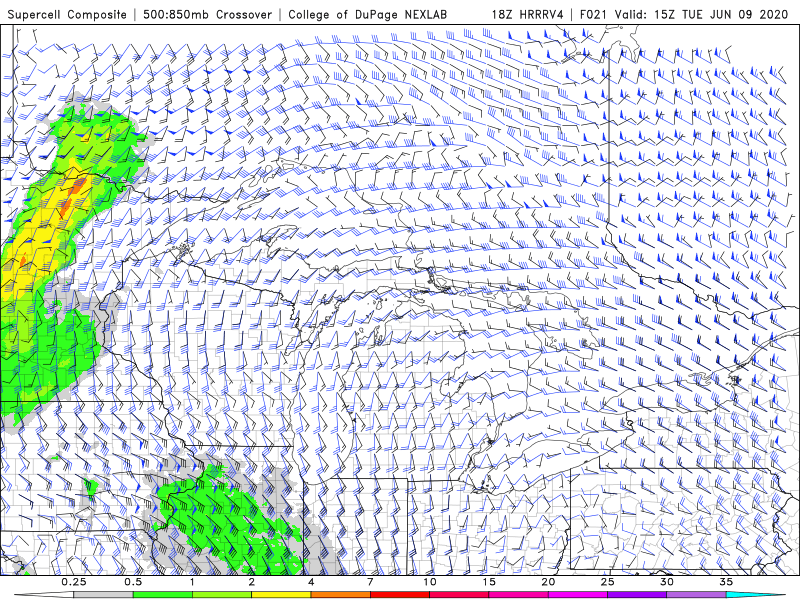Click the '18Z HRRRV4' model run label

(528, 15)
